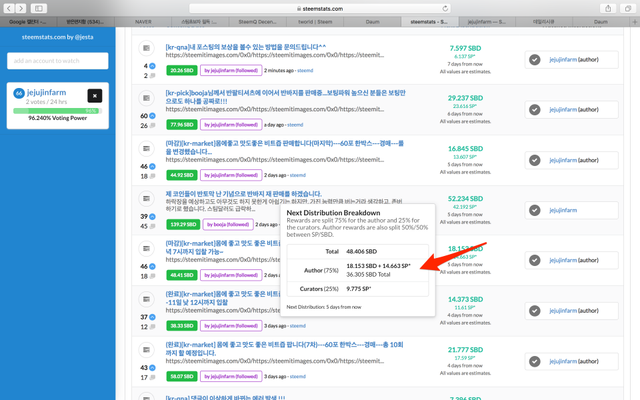This screenshot has width=640, height=400.
Task: Click the 139.29 SBD green payout badge
Action: tap(183, 224)
